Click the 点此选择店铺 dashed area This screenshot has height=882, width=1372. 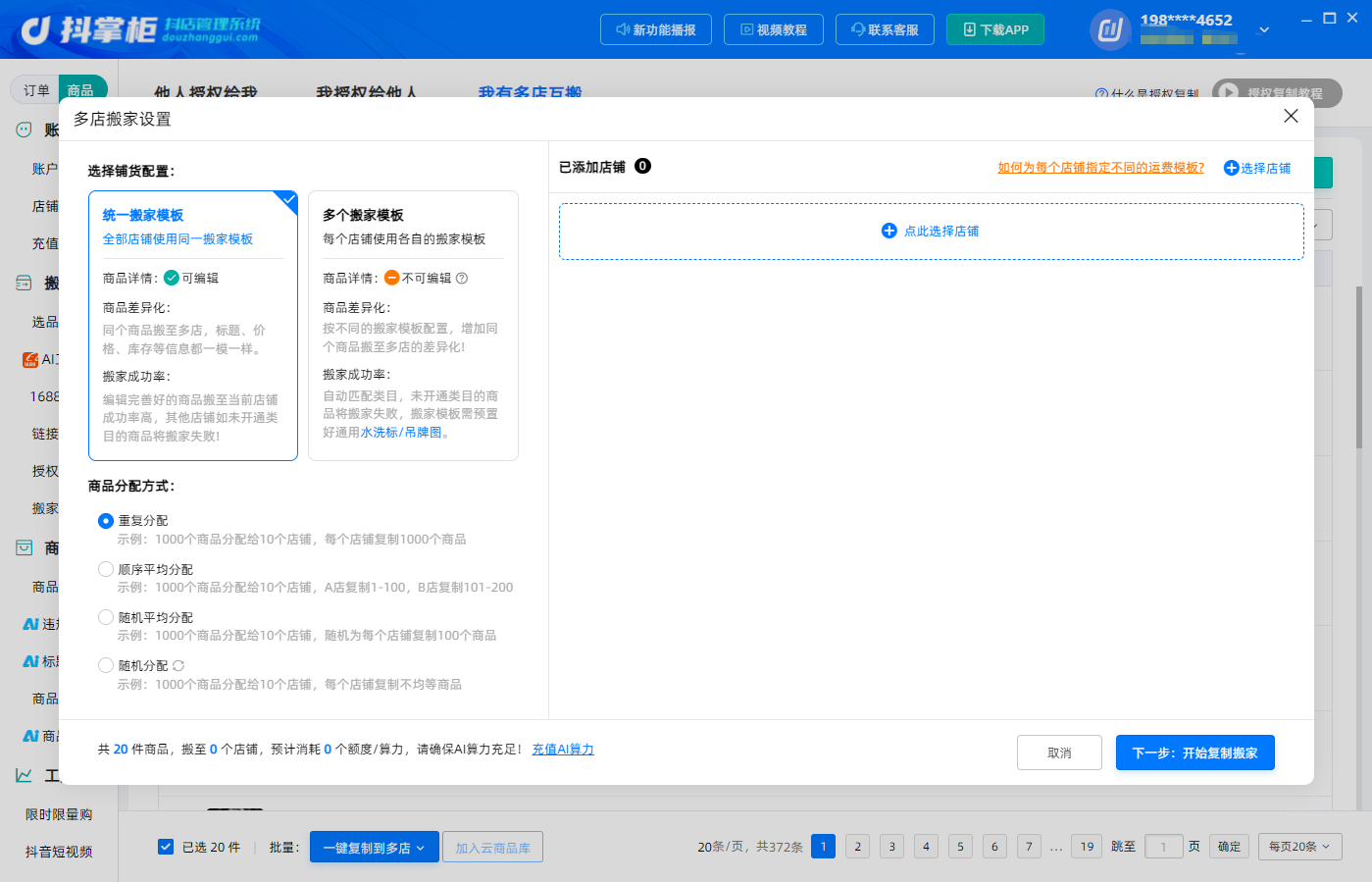pyautogui.click(x=931, y=232)
